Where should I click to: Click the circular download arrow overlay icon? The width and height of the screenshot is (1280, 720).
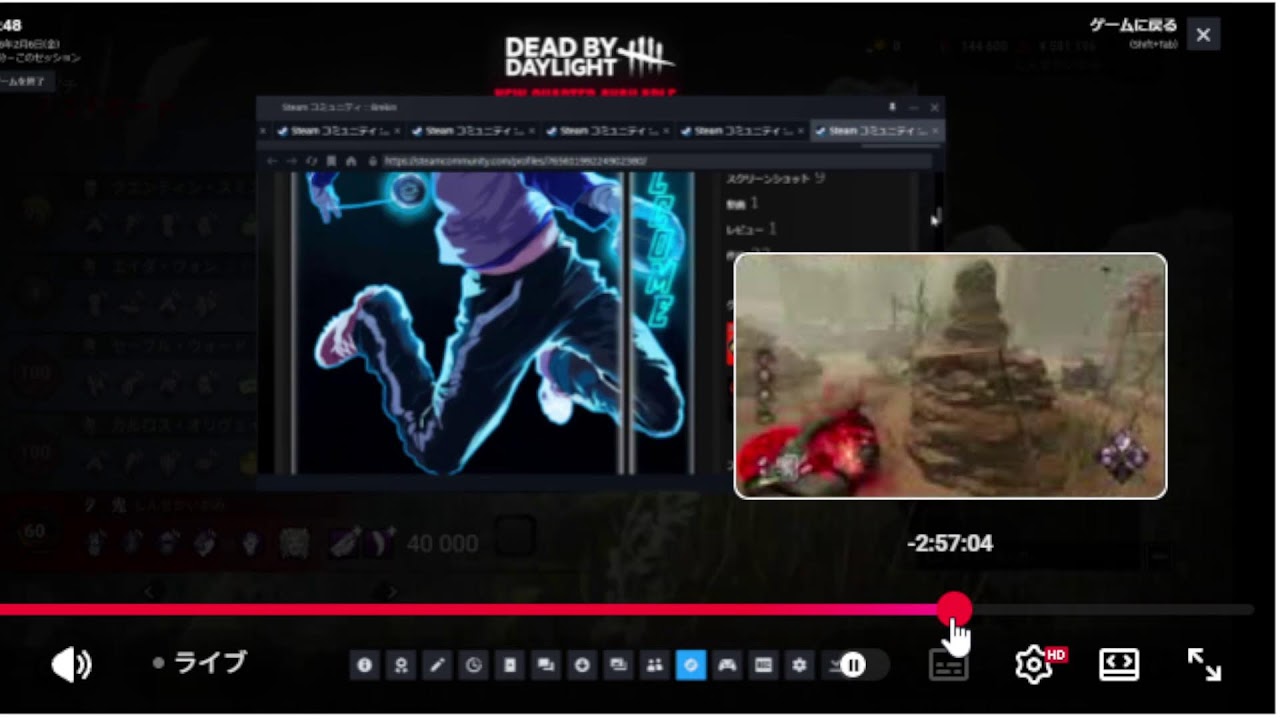tap(582, 664)
